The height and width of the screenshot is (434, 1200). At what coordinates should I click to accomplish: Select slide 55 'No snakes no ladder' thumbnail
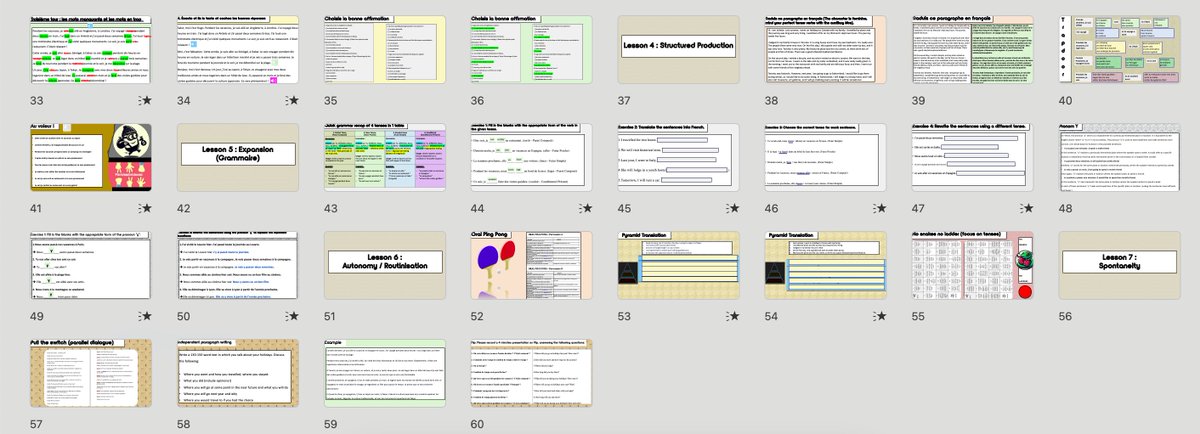point(973,265)
